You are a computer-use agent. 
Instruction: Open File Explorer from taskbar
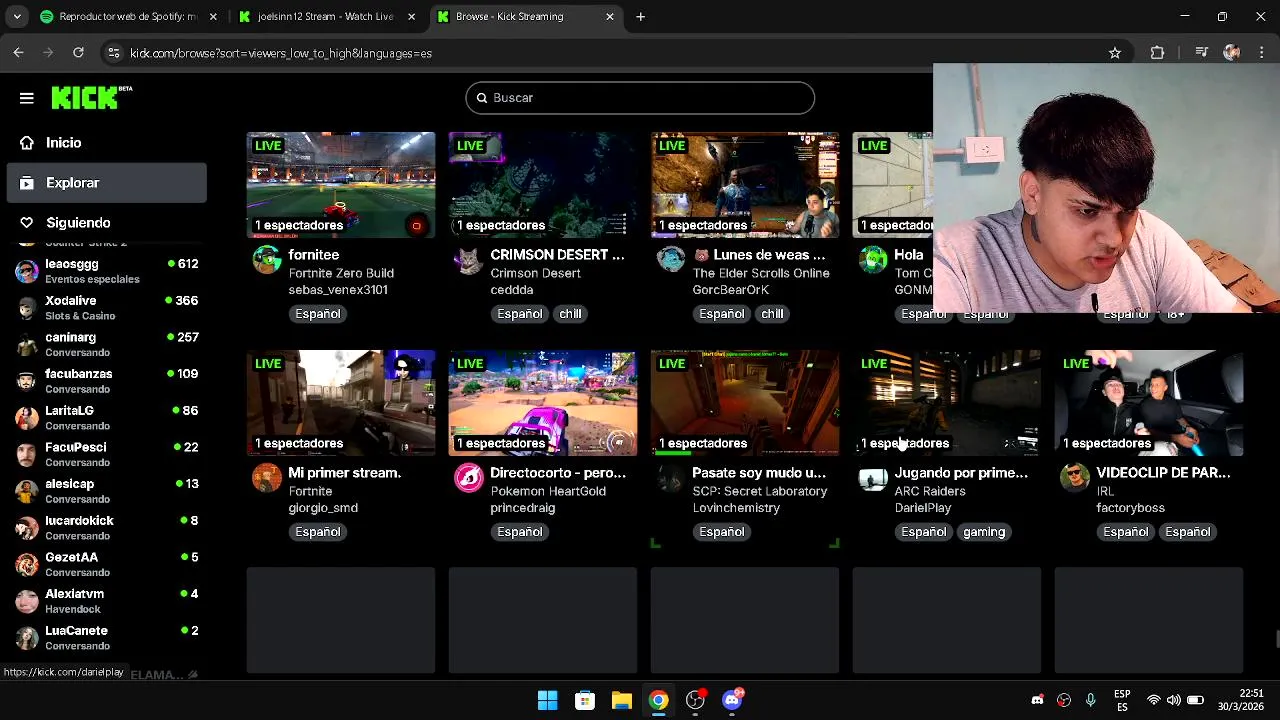(x=622, y=700)
